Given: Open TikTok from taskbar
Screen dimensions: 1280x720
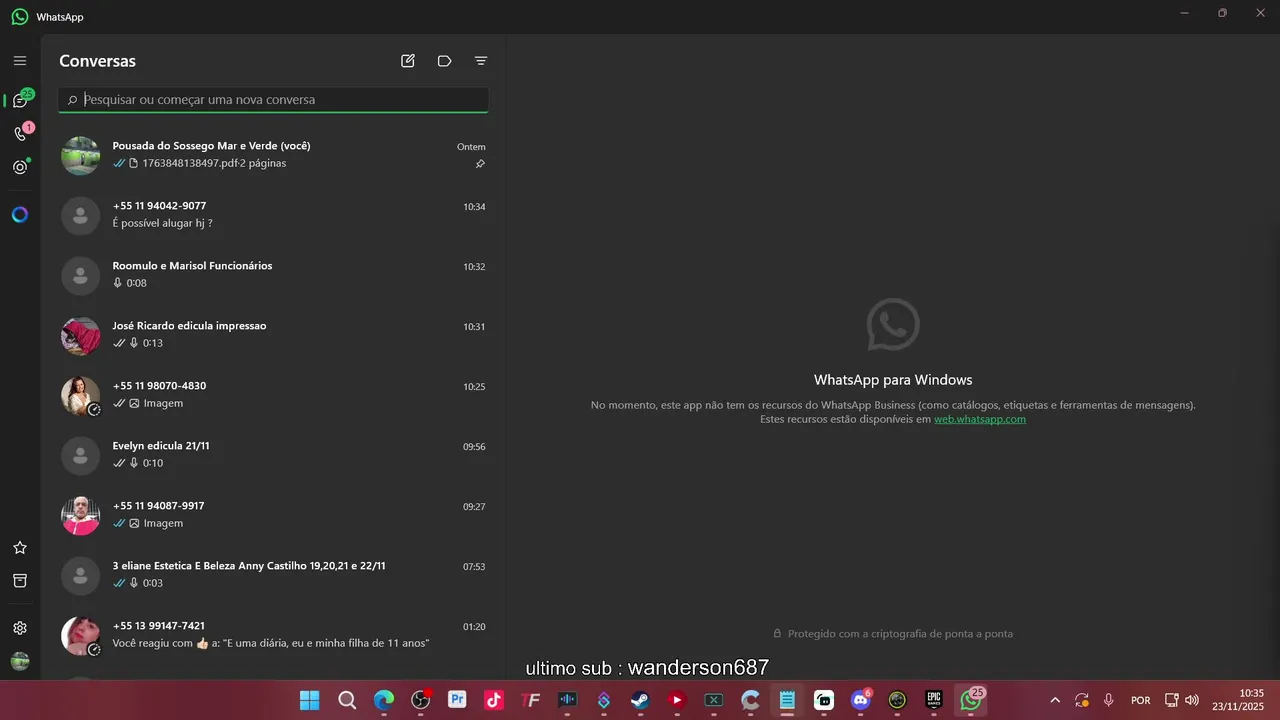Looking at the screenshot, I should 494,700.
